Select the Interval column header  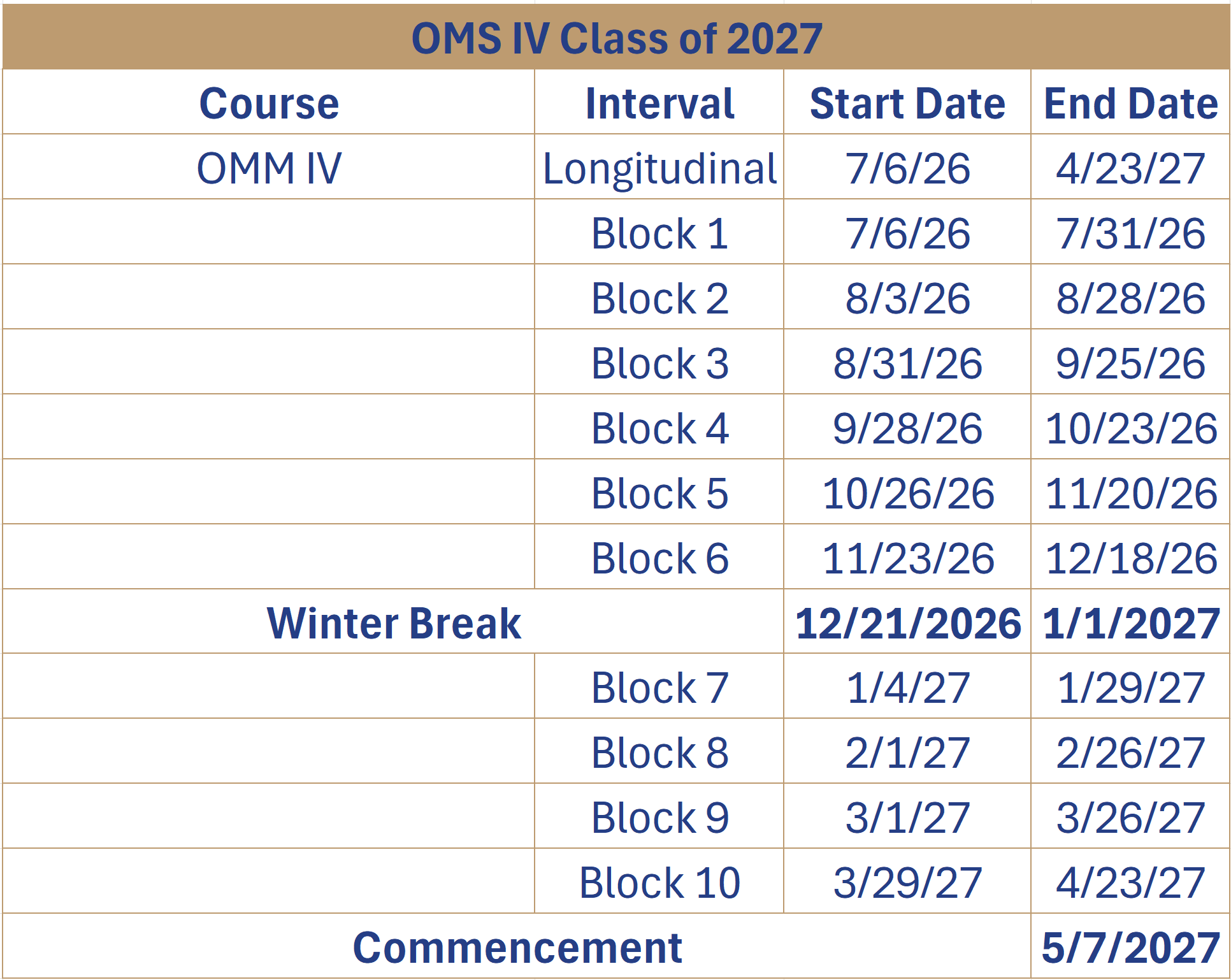[x=659, y=103]
